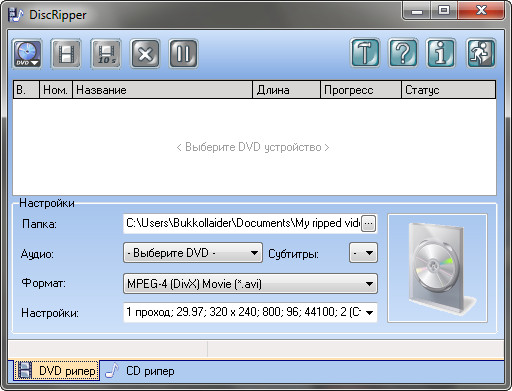Image resolution: width=512 pixels, height=391 pixels.
Task: Open the DVD device selection icon
Action: click(27, 54)
